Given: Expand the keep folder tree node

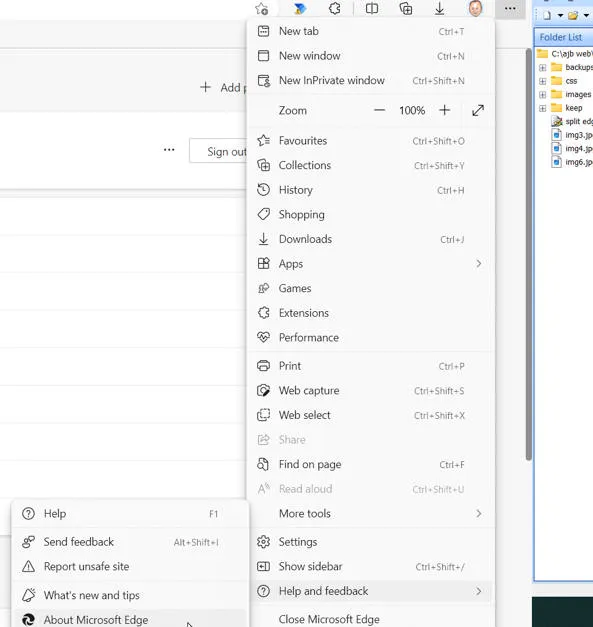Looking at the screenshot, I should click(543, 108).
